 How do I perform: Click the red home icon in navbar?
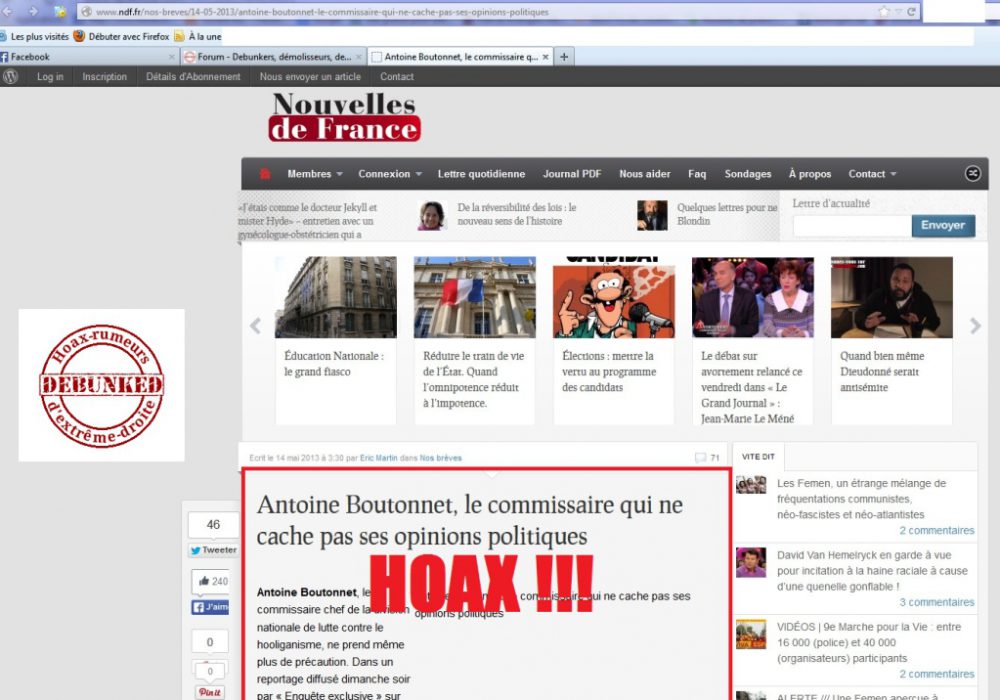[265, 174]
